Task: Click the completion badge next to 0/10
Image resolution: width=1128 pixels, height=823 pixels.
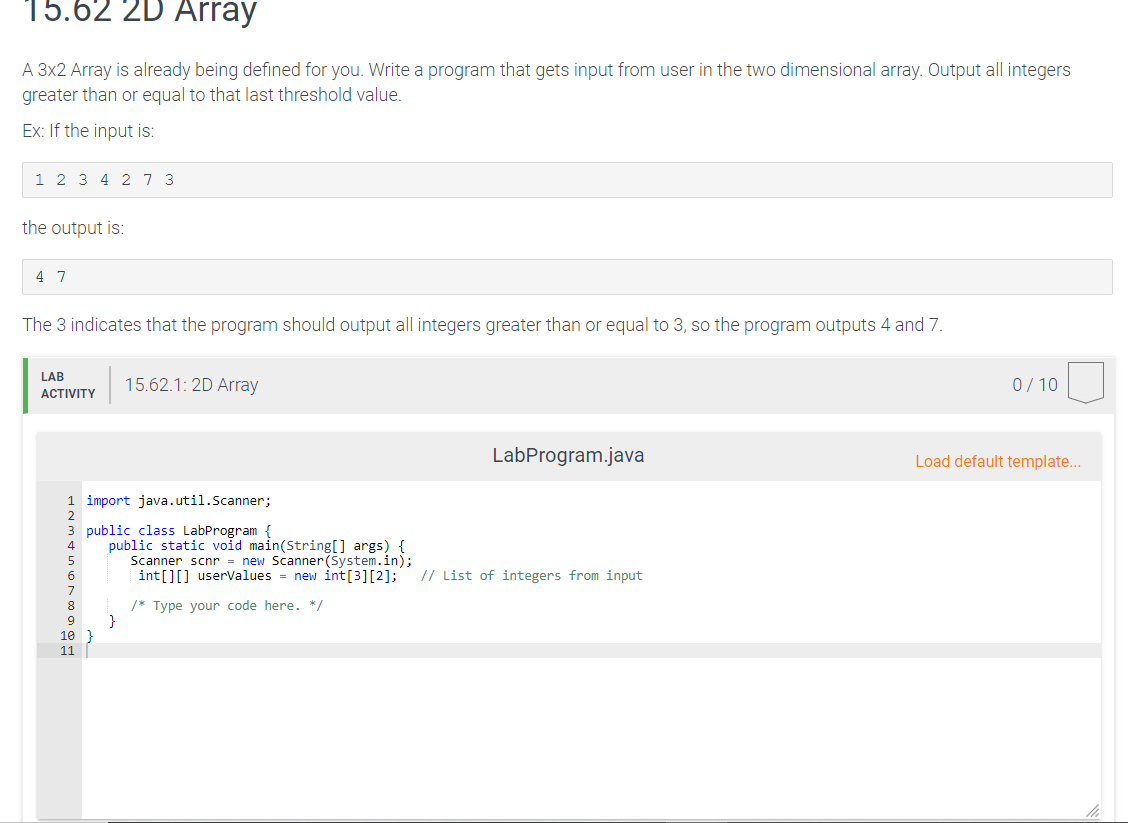Action: [1085, 384]
